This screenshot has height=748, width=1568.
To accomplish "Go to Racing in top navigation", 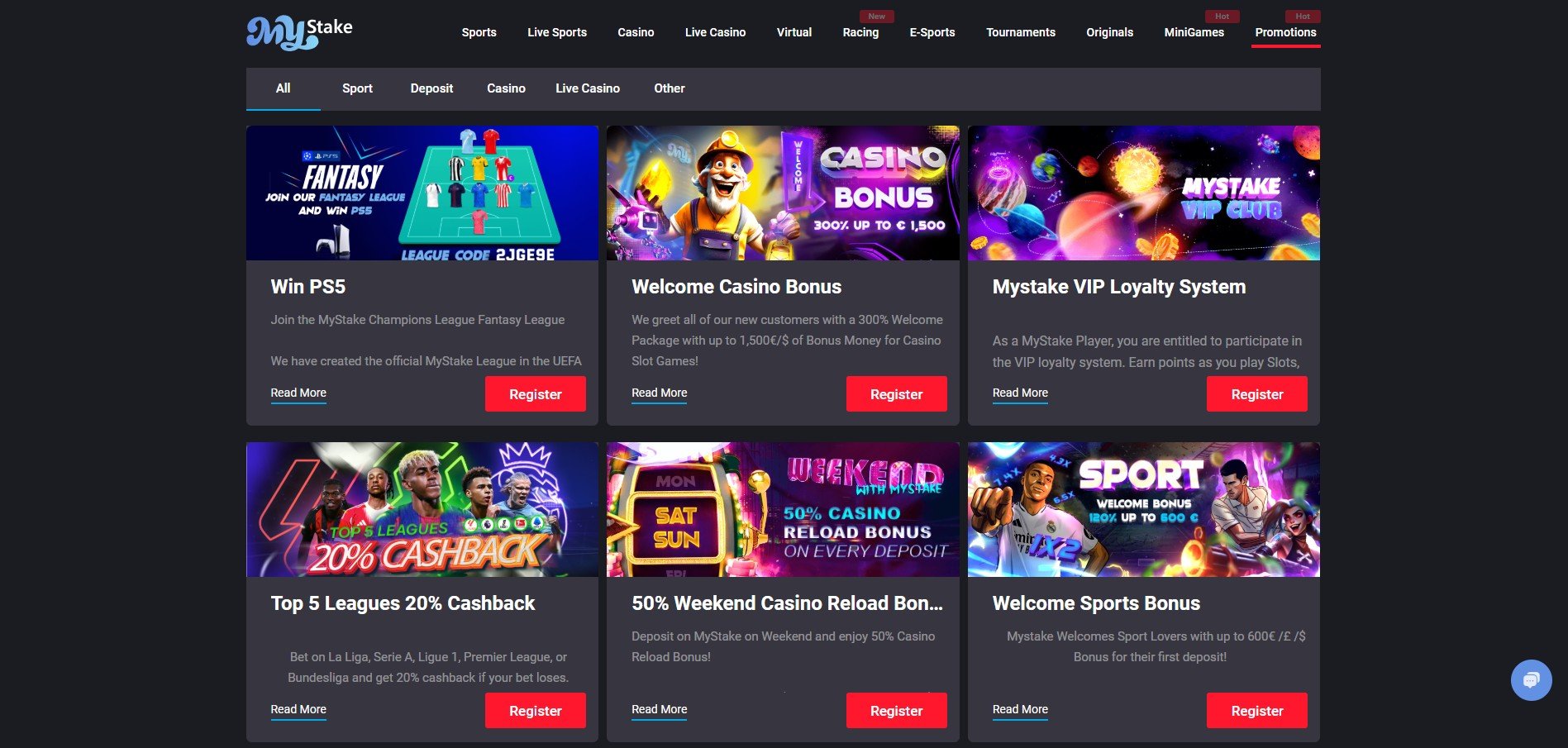I will (860, 32).
